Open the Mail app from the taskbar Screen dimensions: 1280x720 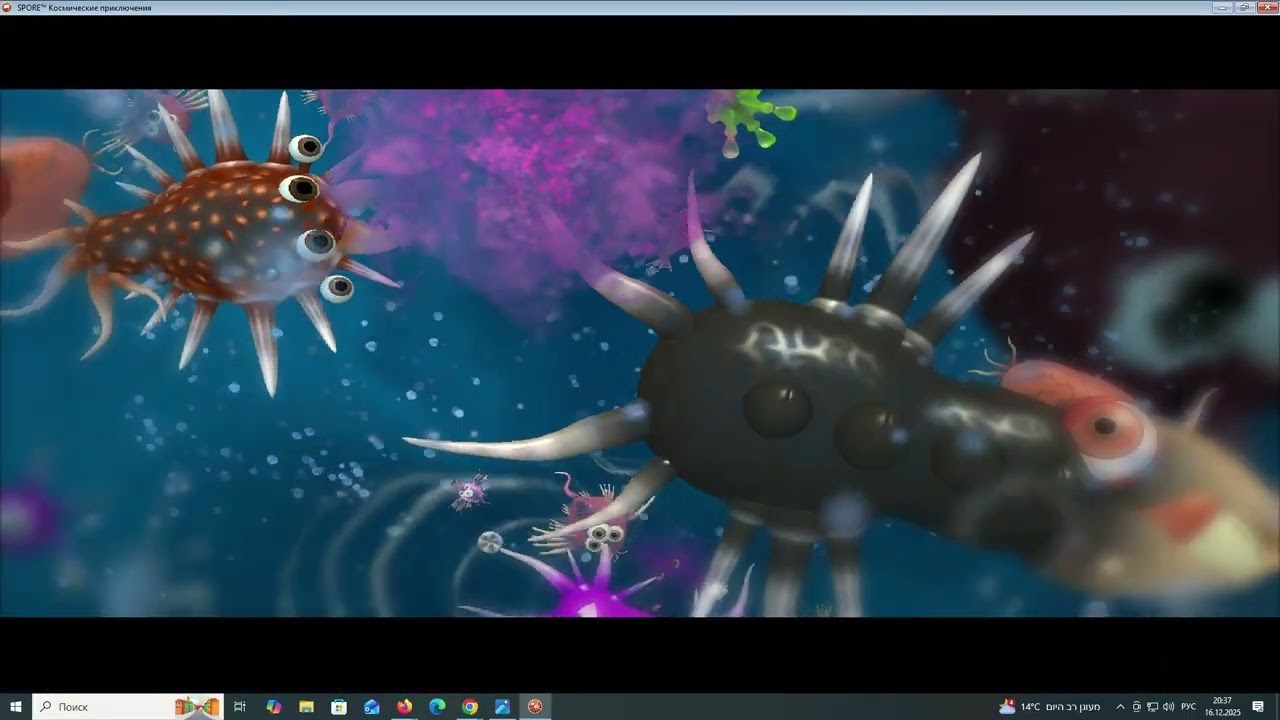click(372, 707)
